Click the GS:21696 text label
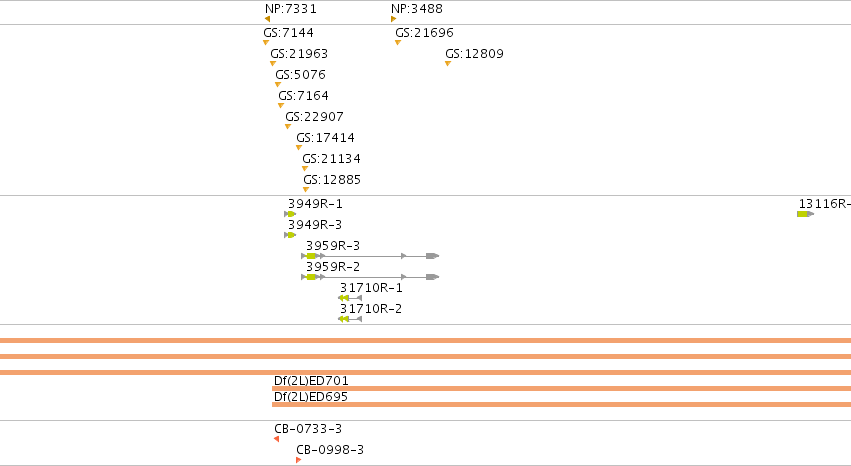851x466 pixels. [x=424, y=33]
